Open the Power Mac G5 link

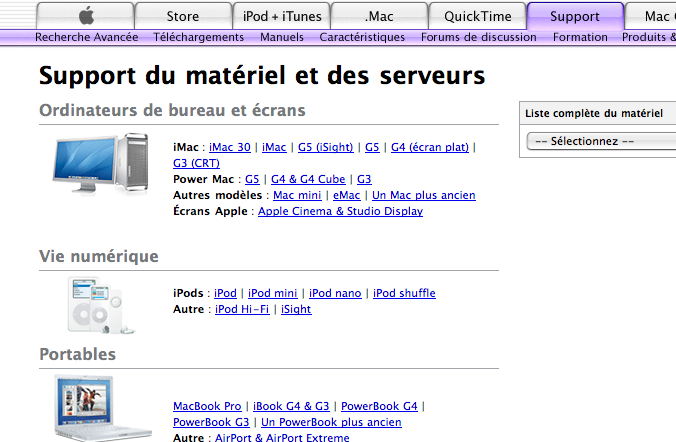[x=252, y=179]
